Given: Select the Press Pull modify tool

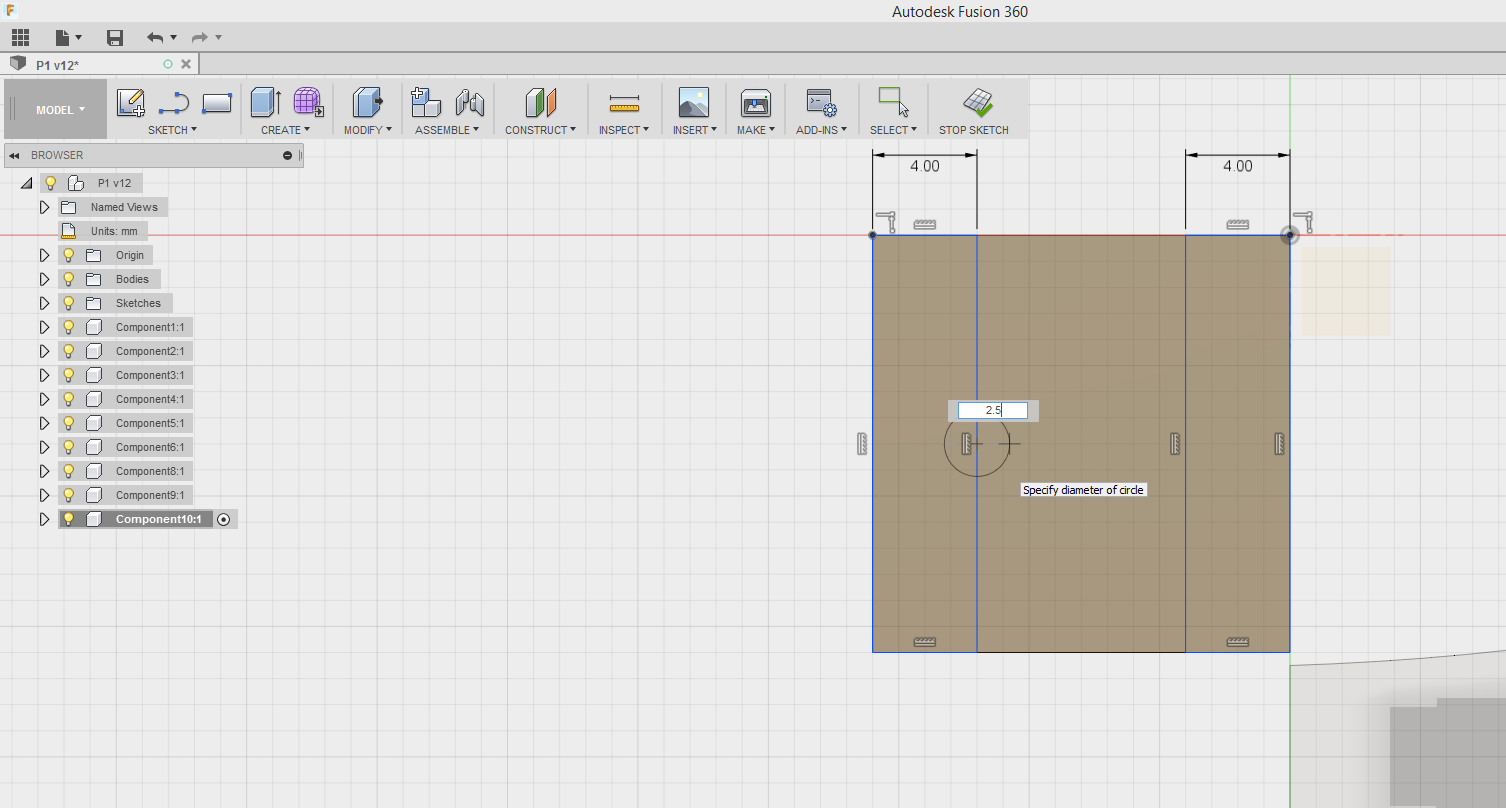Looking at the screenshot, I should [x=367, y=102].
